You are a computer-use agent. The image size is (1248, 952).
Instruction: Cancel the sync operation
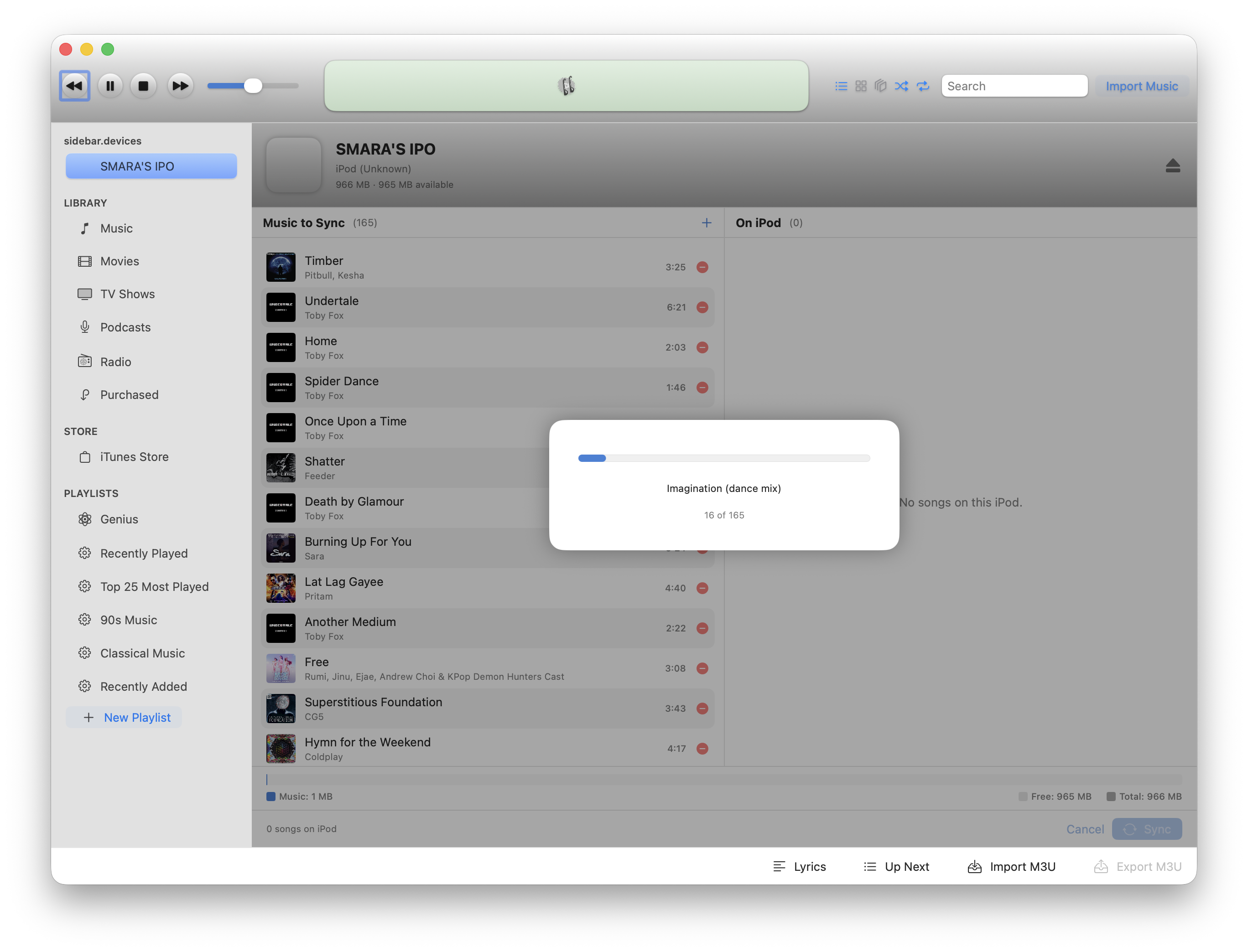(x=1085, y=829)
